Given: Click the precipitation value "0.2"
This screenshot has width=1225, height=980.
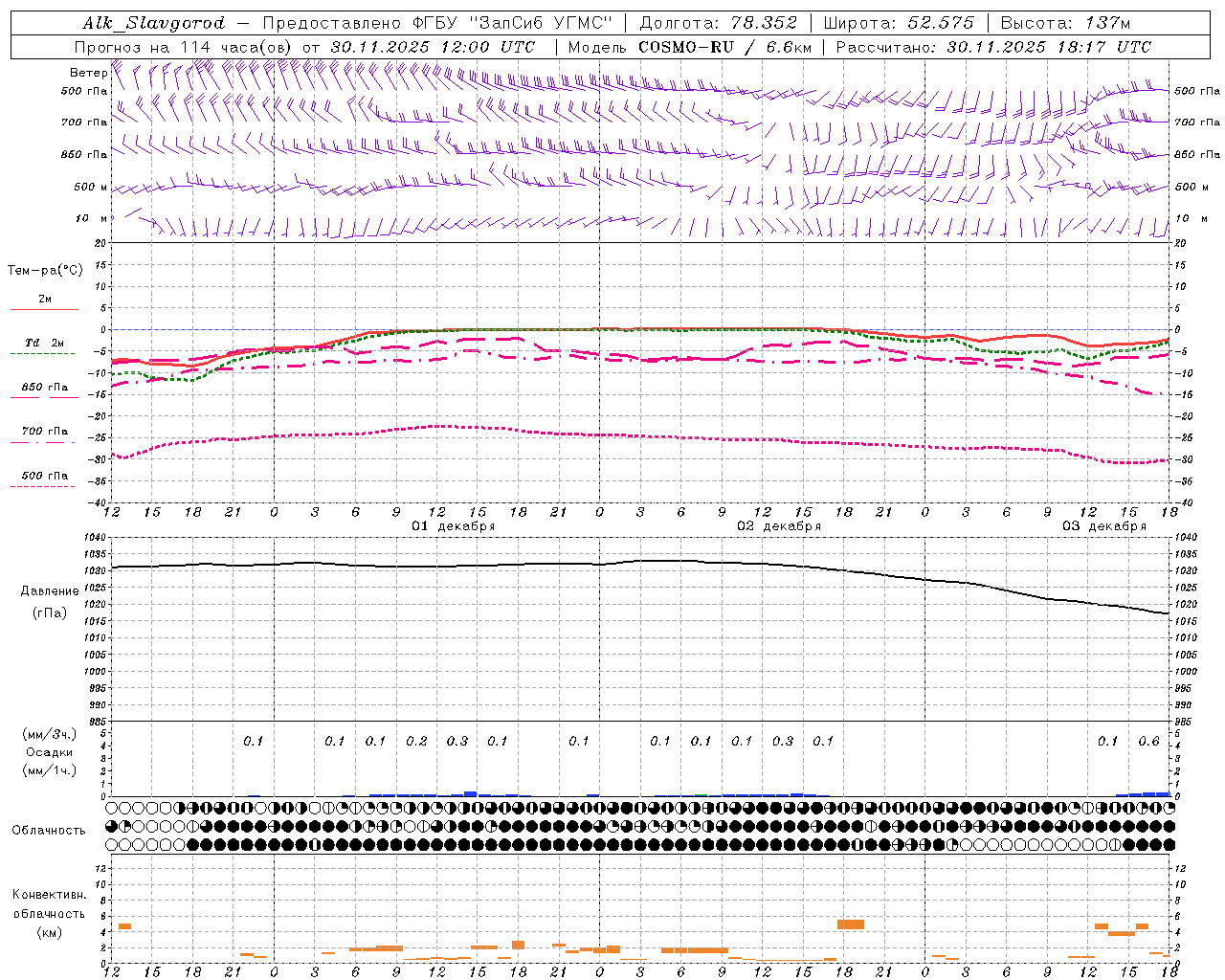Looking at the screenshot, I should (x=416, y=742).
